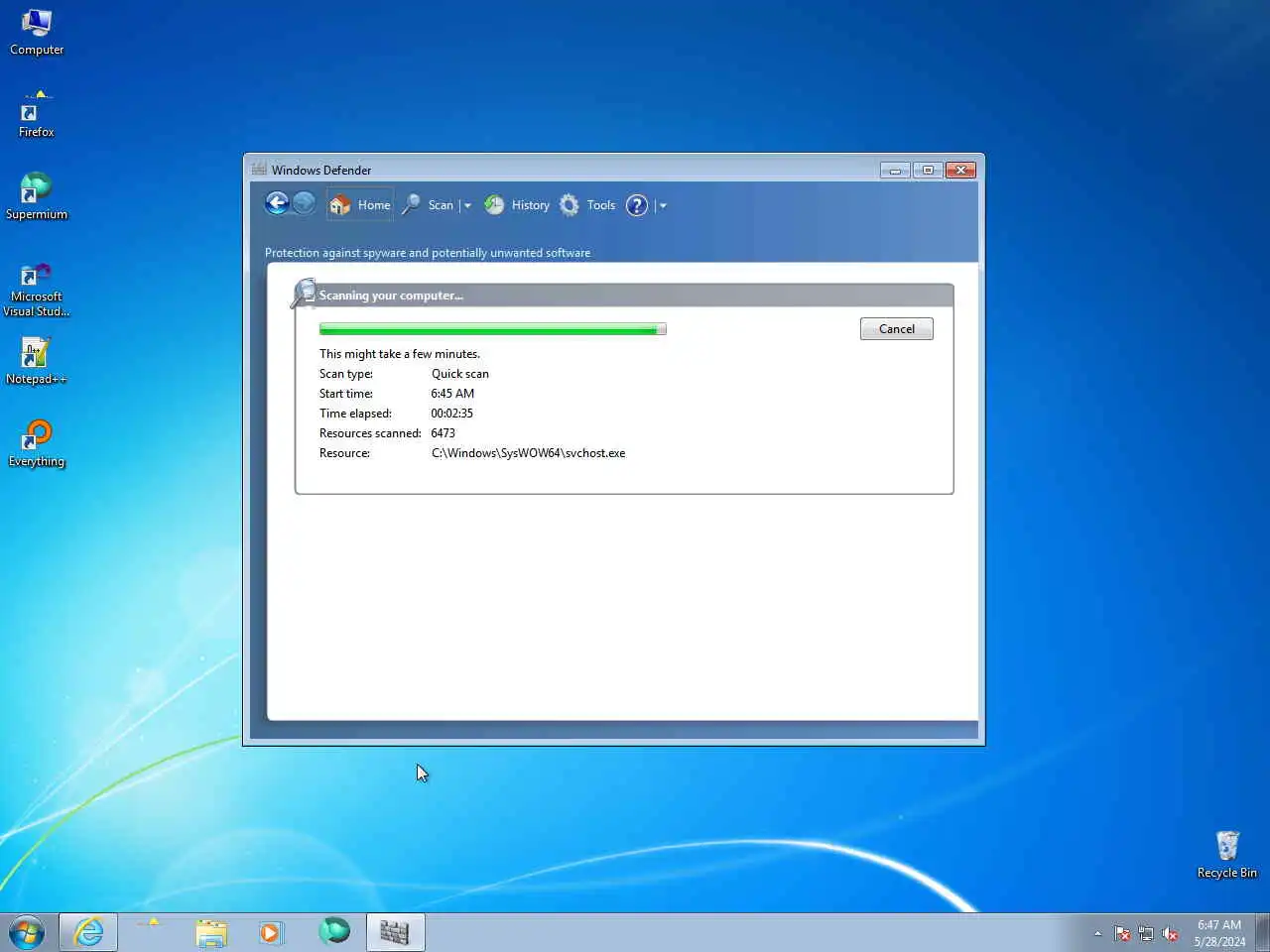Viewport: 1270px width, 952px height.
Task: Minimize the Windows Defender window
Action: (895, 171)
